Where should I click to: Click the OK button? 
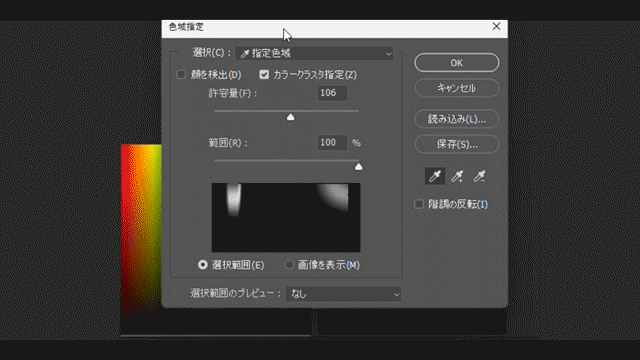[x=457, y=63]
